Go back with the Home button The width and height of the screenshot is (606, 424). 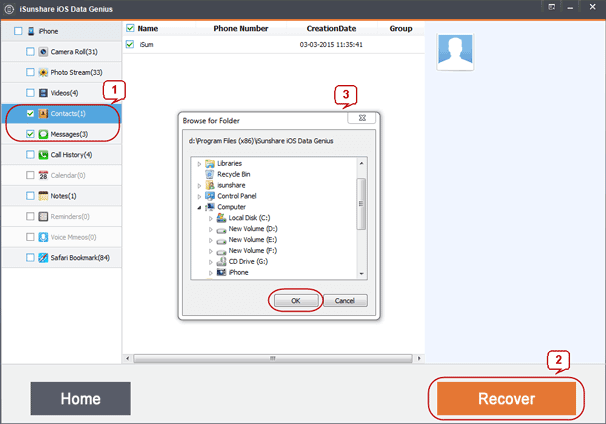click(x=80, y=398)
